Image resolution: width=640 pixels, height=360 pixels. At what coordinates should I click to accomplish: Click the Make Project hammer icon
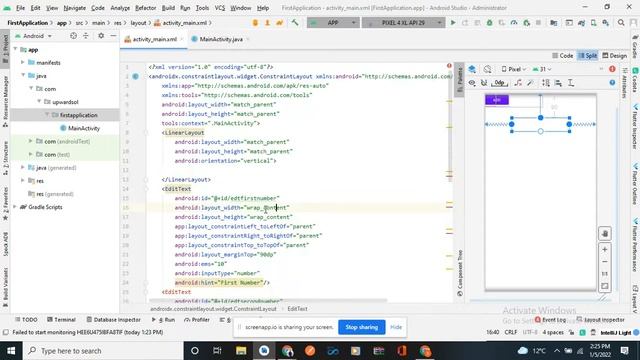click(295, 23)
